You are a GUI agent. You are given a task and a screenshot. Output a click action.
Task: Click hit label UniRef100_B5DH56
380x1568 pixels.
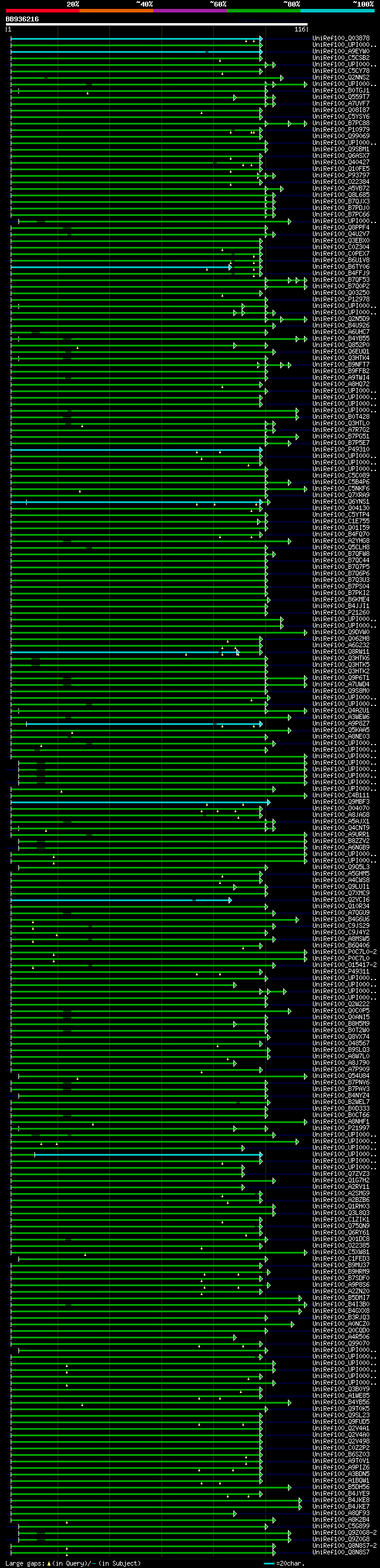tap(341, 1487)
